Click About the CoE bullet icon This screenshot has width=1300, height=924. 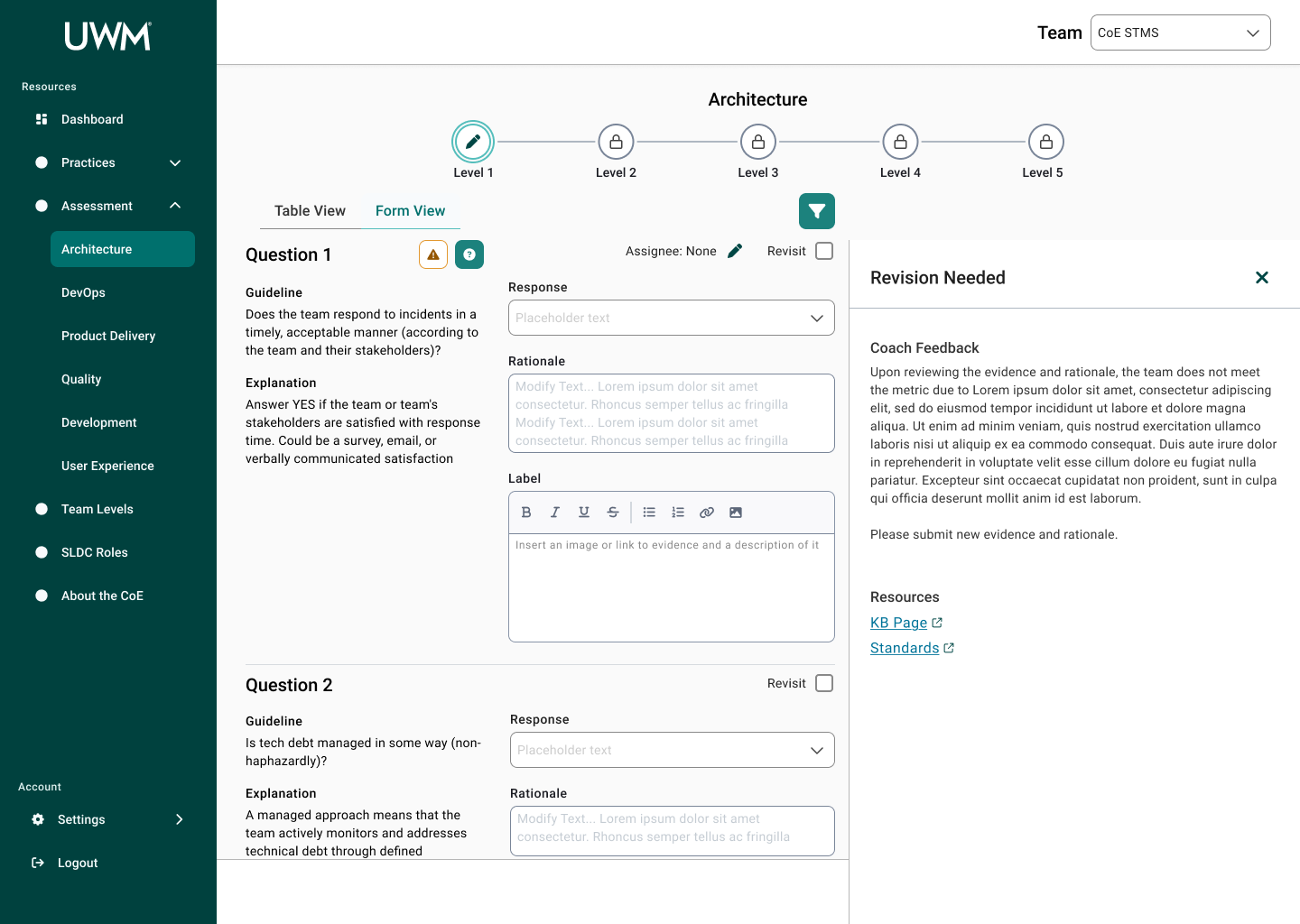pos(42,596)
